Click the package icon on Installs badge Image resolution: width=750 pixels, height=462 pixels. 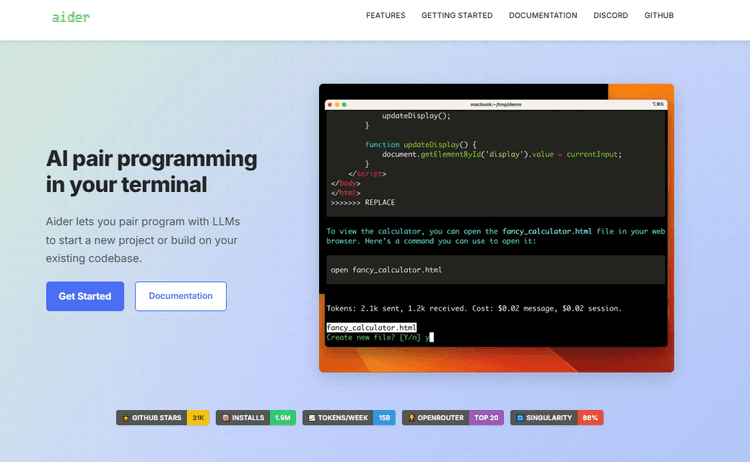pyautogui.click(x=226, y=418)
